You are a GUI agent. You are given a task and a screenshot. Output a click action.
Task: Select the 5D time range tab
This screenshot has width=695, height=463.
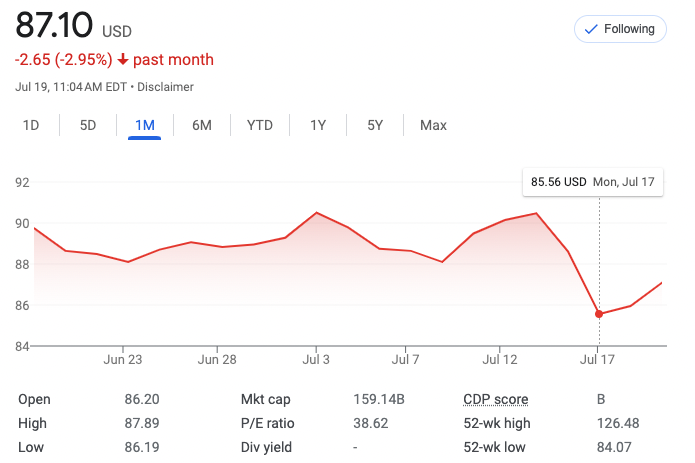click(88, 125)
